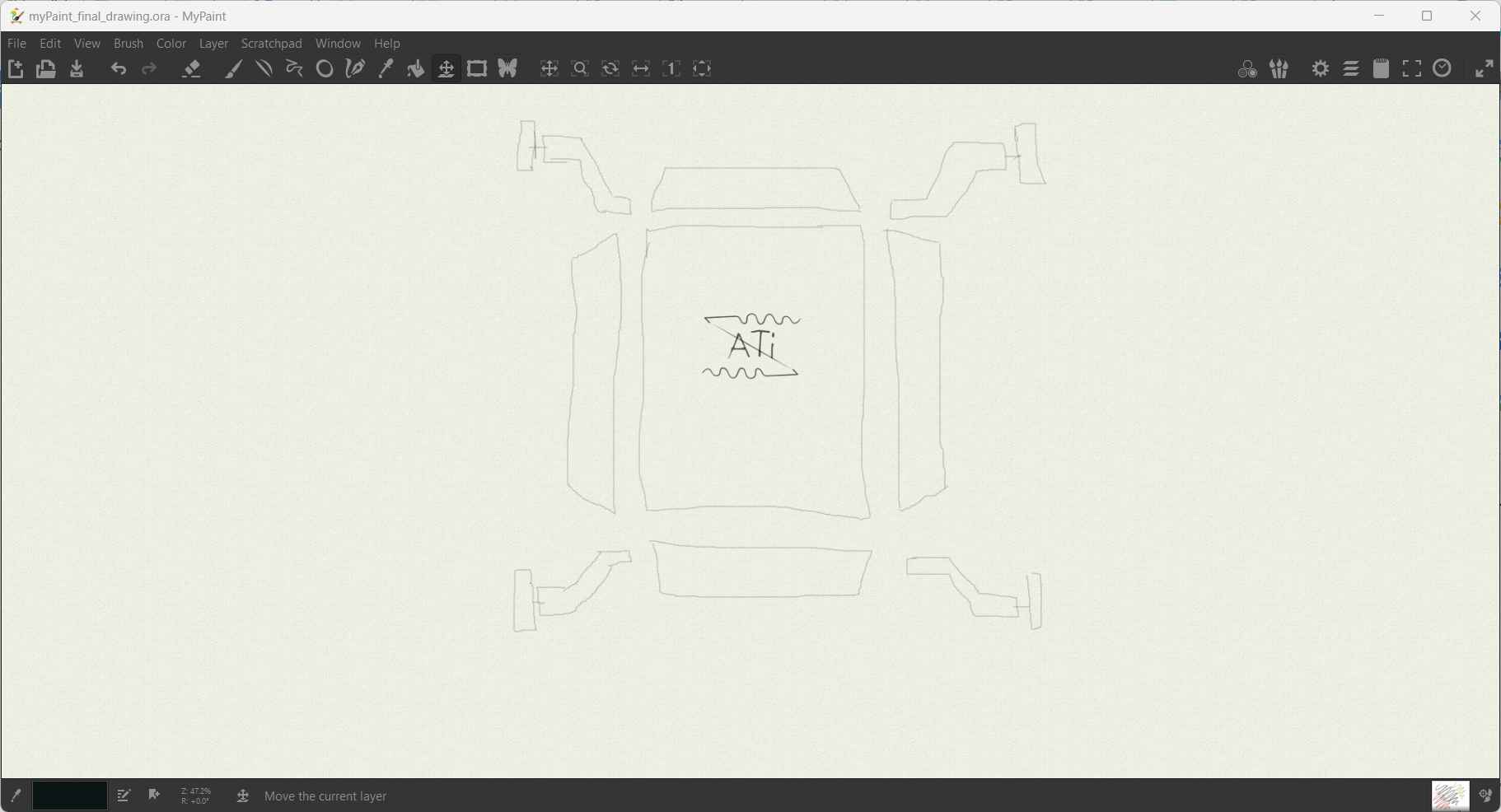Open the Layer menu

pyautogui.click(x=213, y=44)
